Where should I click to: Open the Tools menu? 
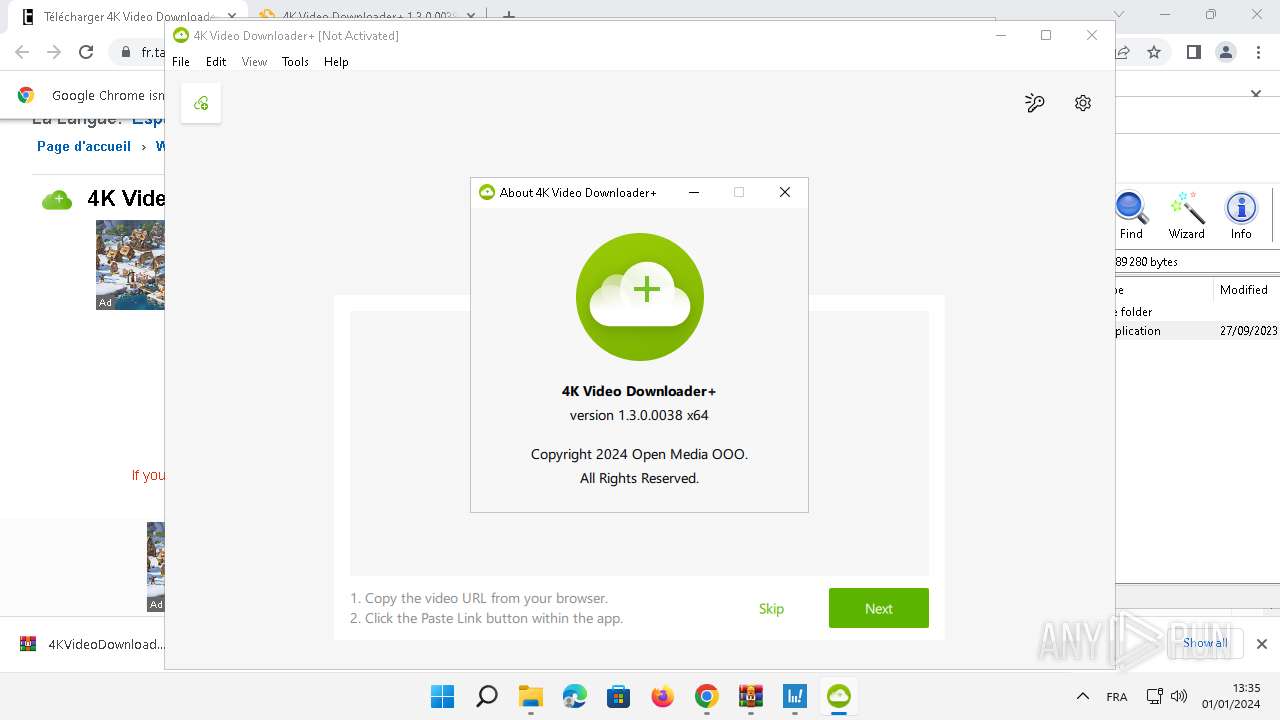pyautogui.click(x=295, y=62)
